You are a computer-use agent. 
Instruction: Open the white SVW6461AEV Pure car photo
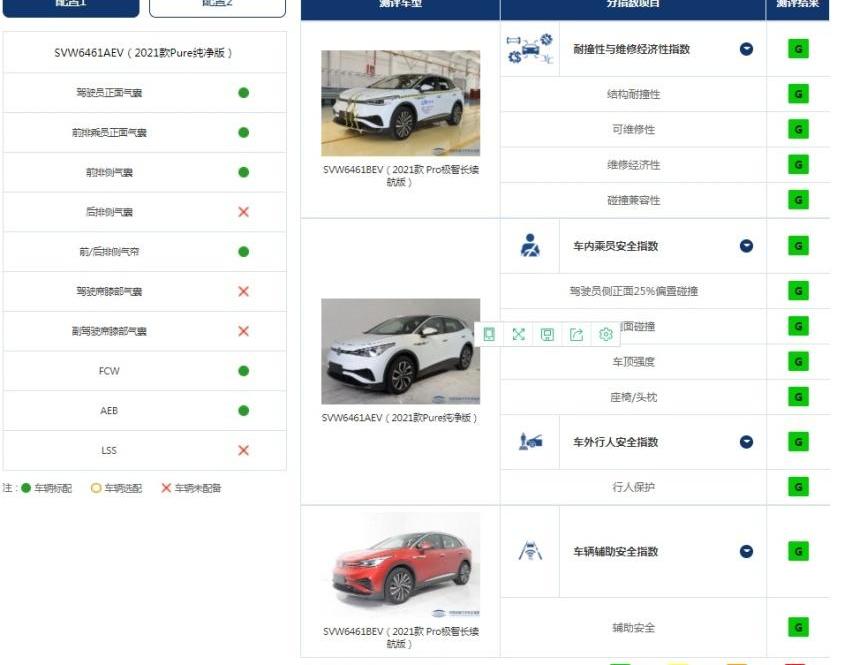[x=400, y=351]
